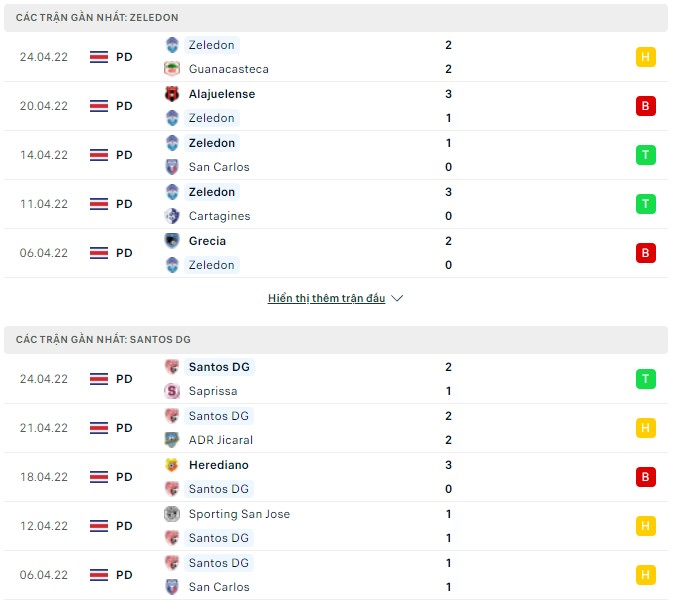Click the Sporting San Jose team name

[x=239, y=514]
